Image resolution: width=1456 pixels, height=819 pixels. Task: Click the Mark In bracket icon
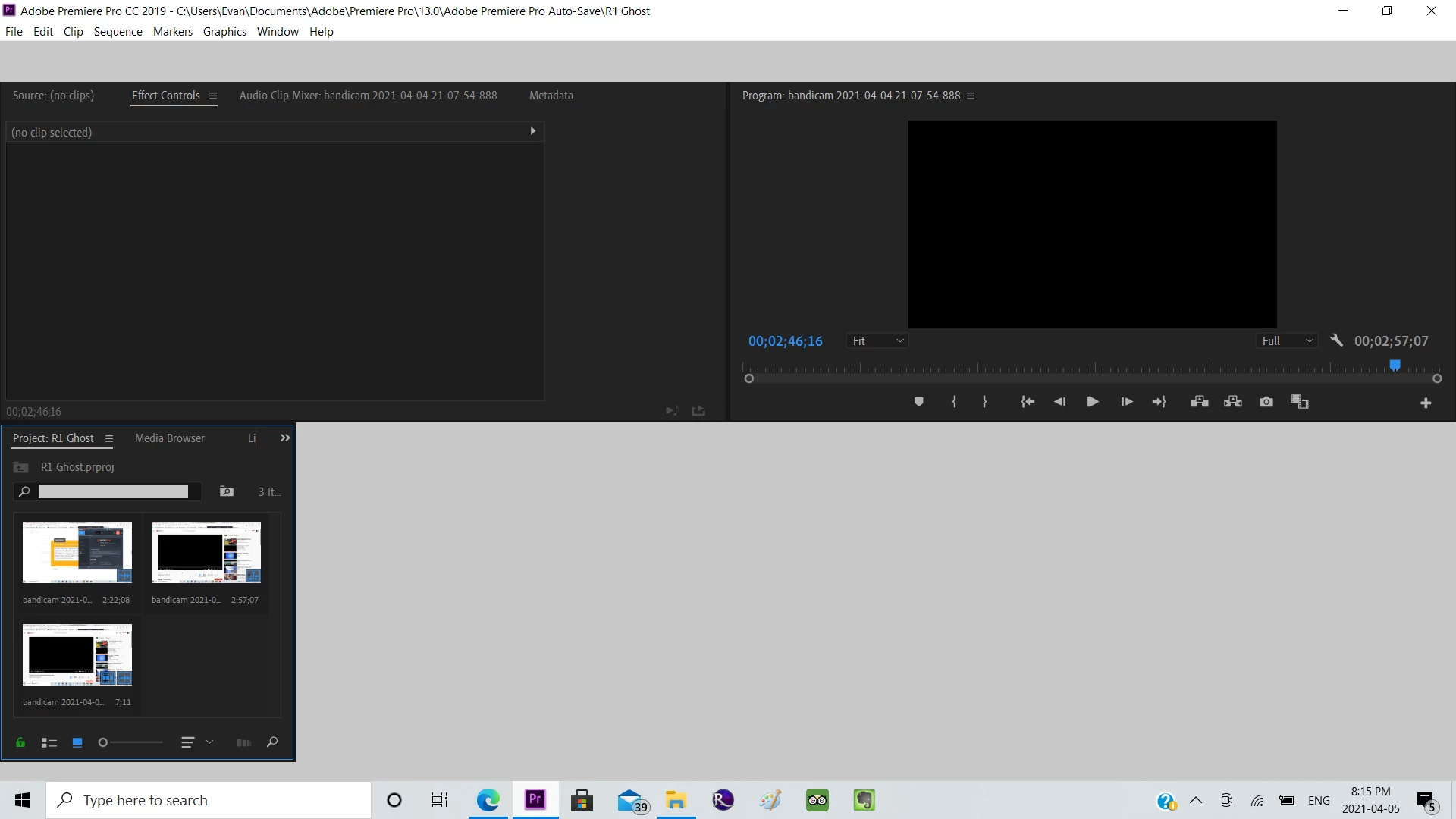(x=954, y=402)
